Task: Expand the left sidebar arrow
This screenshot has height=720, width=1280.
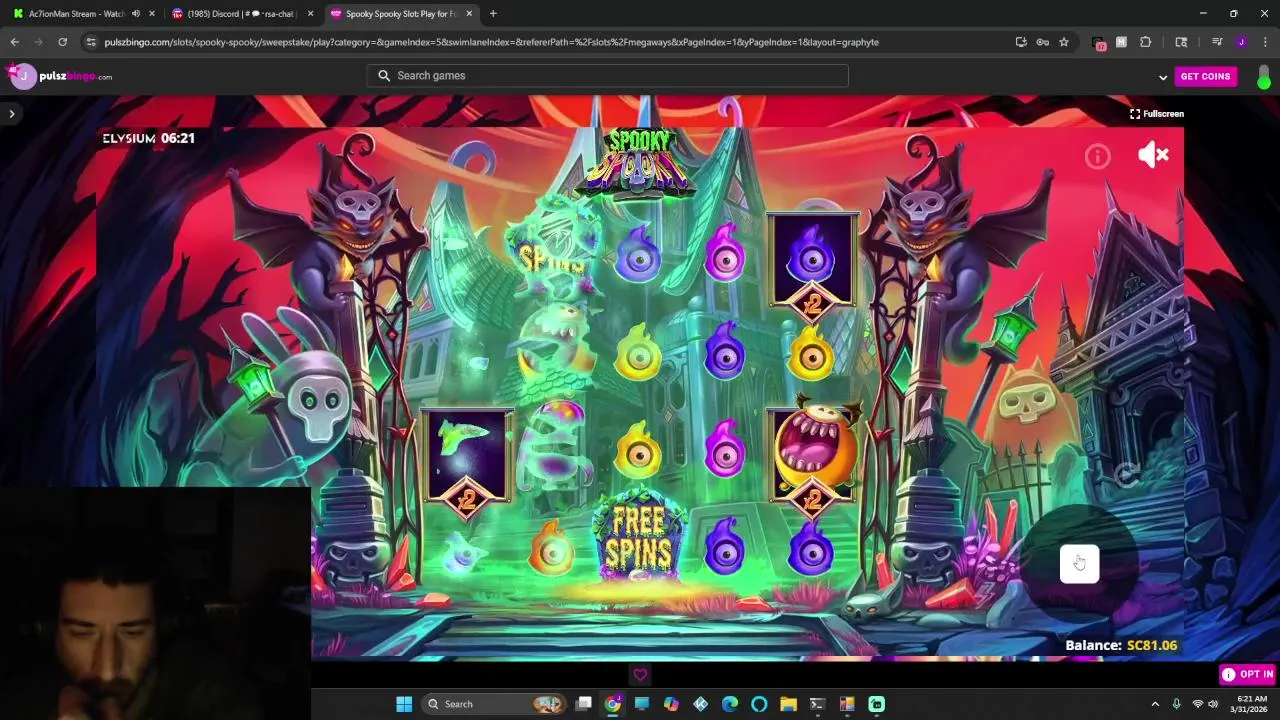Action: point(12,114)
